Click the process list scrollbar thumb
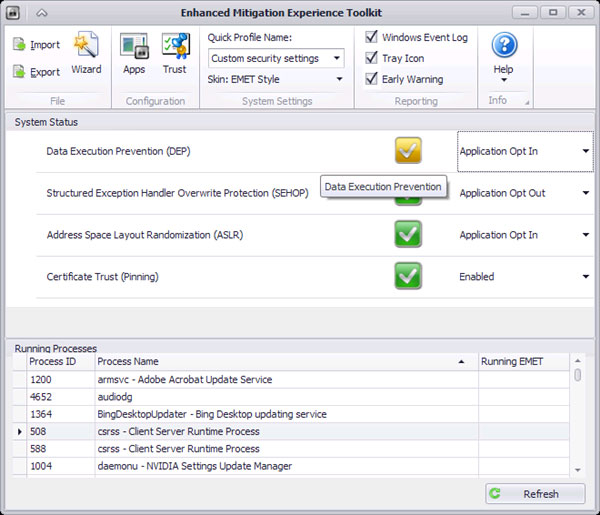Viewport: 600px width, 515px height. click(577, 375)
